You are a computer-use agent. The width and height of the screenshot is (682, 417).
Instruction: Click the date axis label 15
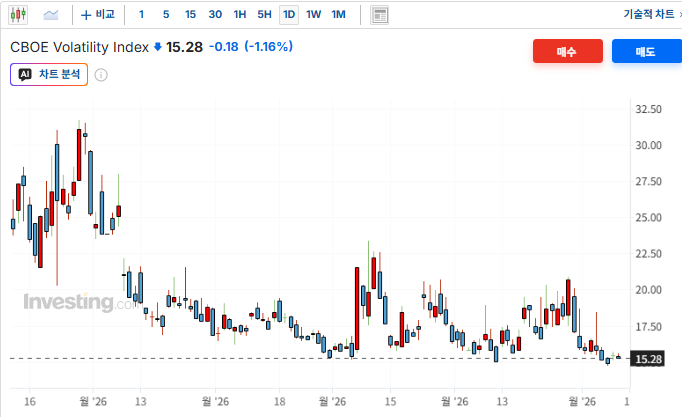coord(390,401)
